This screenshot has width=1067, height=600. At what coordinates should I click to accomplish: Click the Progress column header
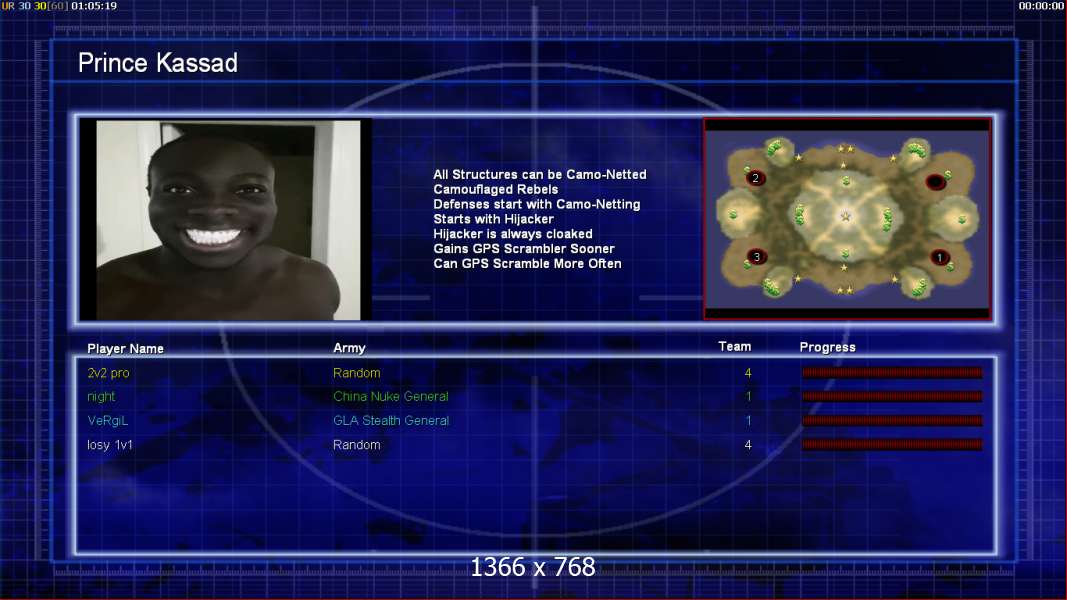pos(827,347)
